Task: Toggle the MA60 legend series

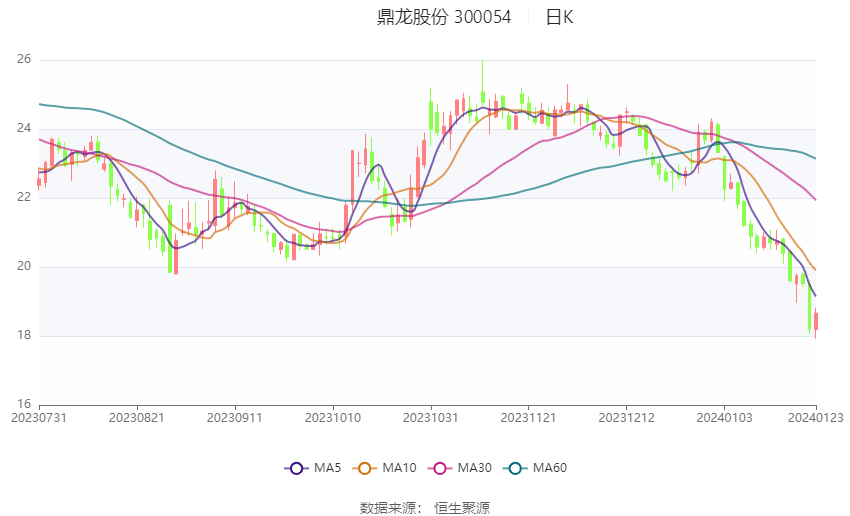Action: 535,468
